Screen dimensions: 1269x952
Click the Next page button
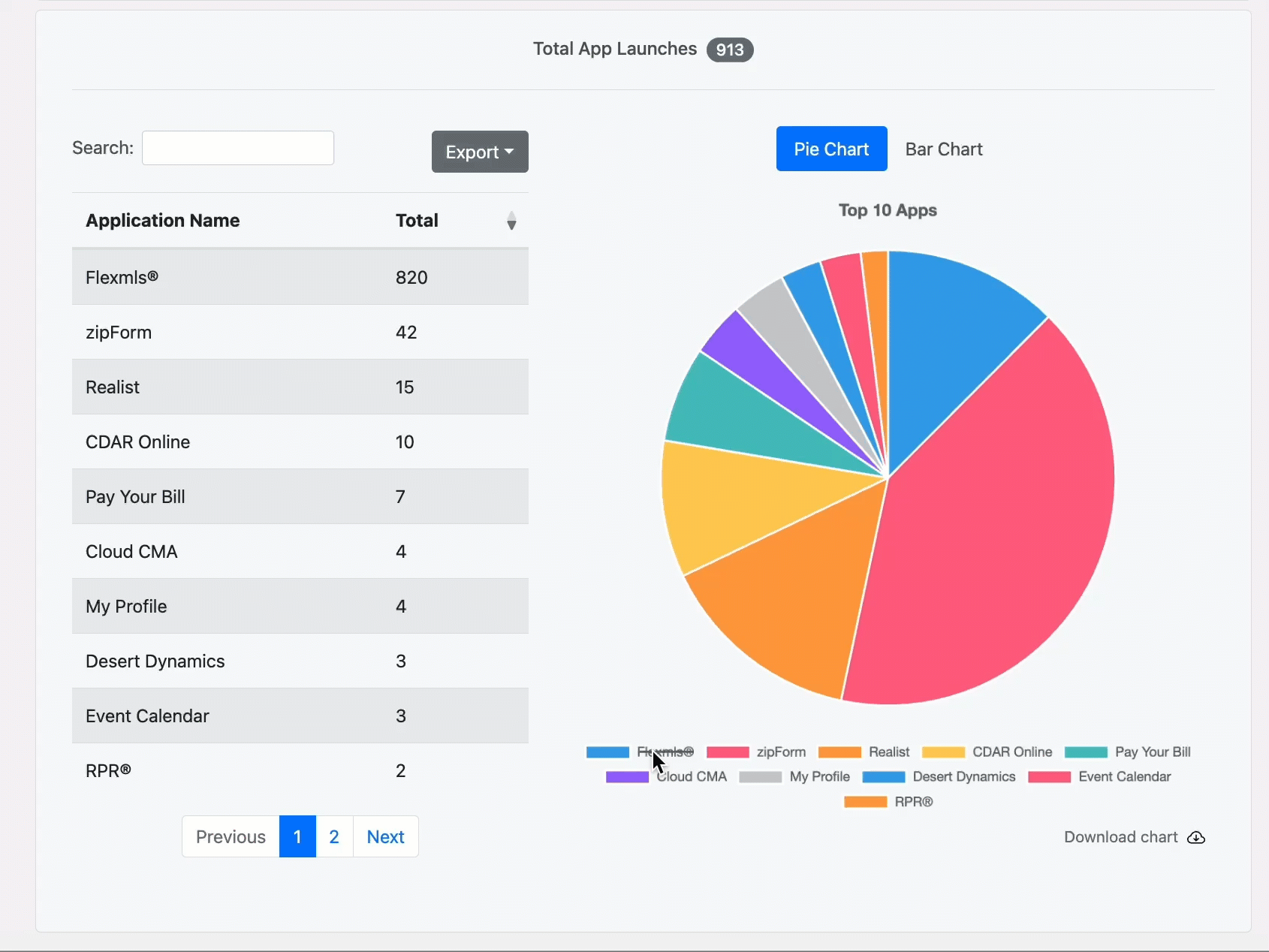pos(385,836)
